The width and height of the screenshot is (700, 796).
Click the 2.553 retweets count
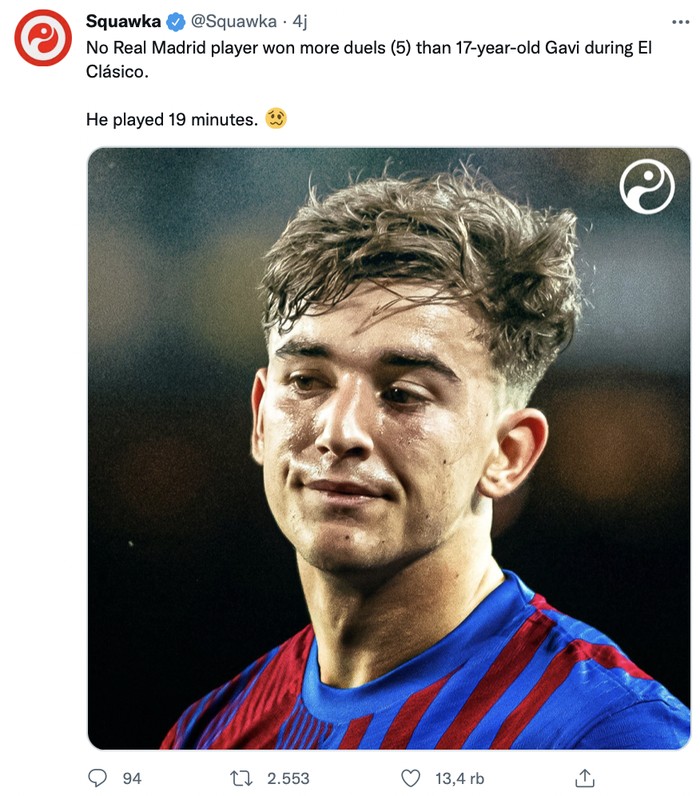pos(288,778)
